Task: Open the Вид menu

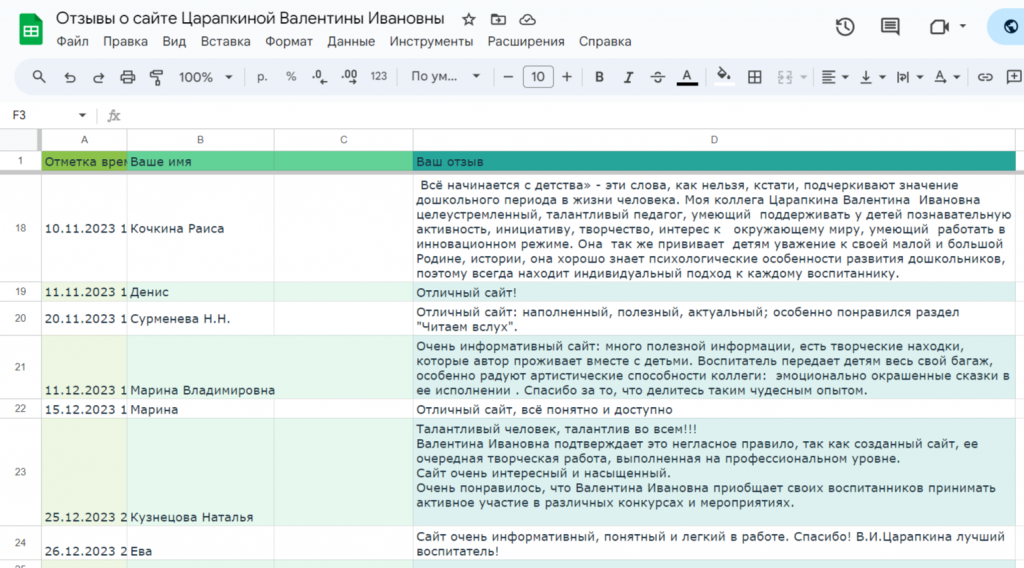Action: coord(174,41)
